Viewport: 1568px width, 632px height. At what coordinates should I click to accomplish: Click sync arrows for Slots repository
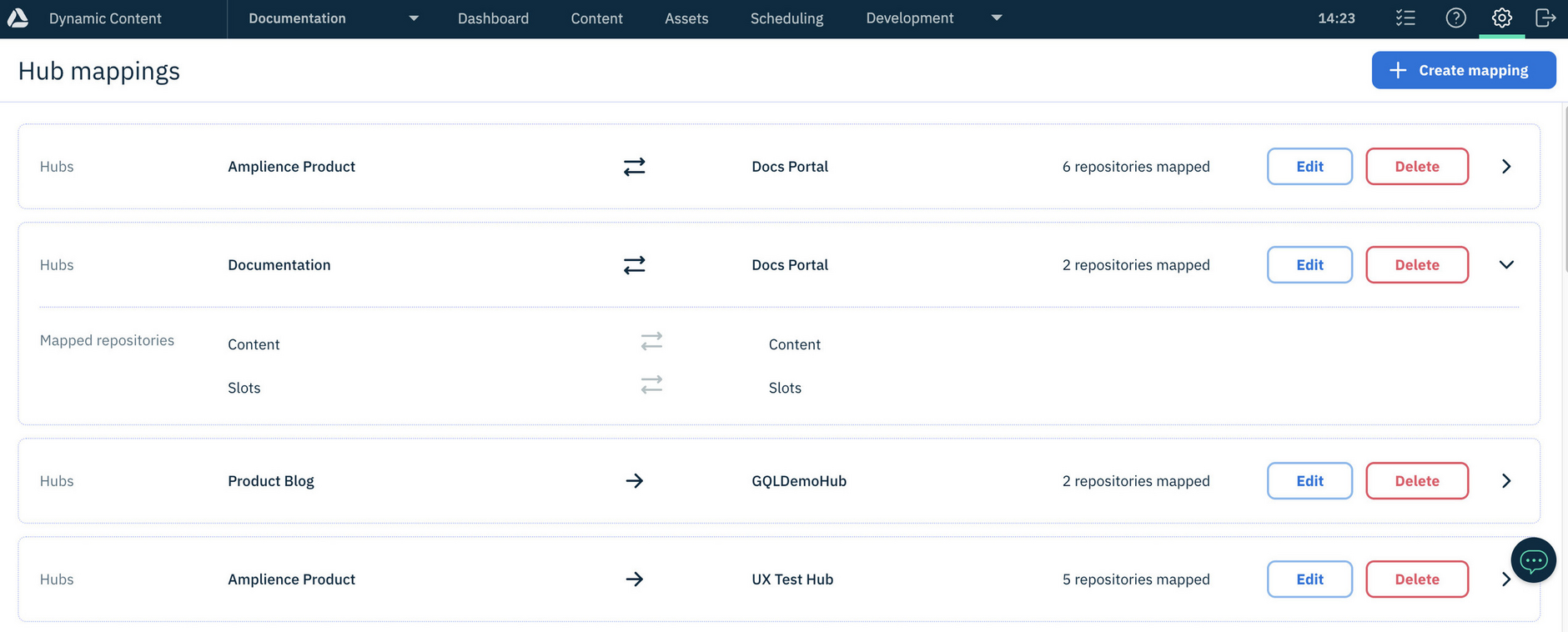pyautogui.click(x=651, y=384)
